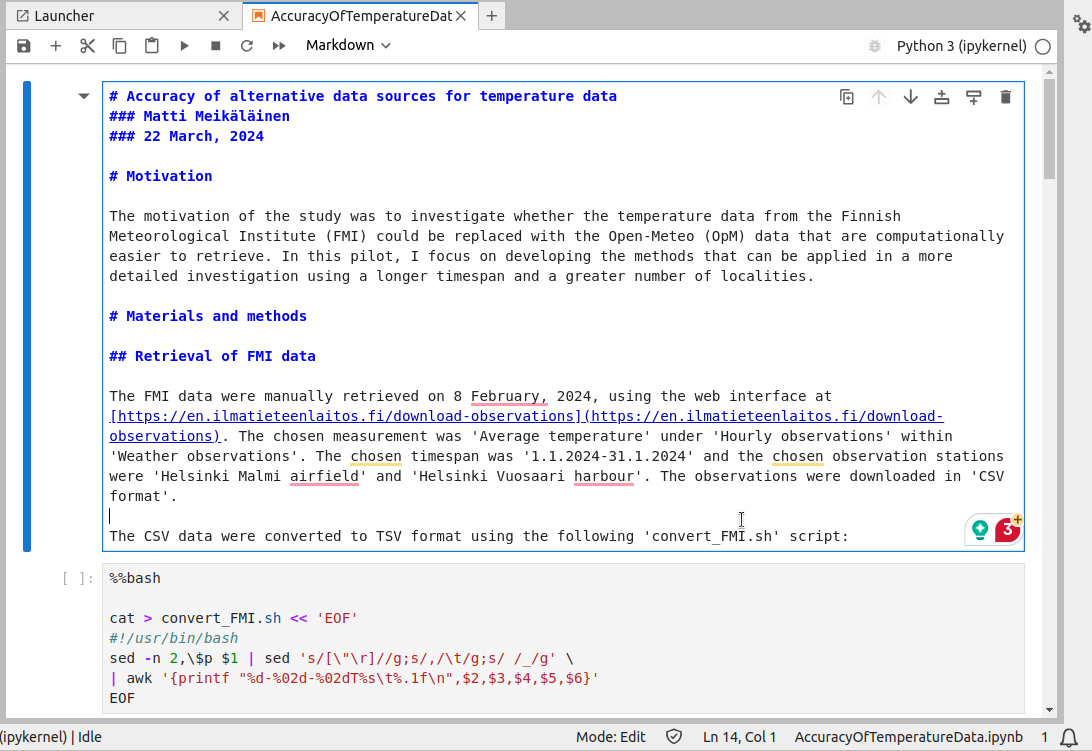1092x751 pixels.
Task: Click the first underlined word 'chosen'
Action: click(376, 456)
